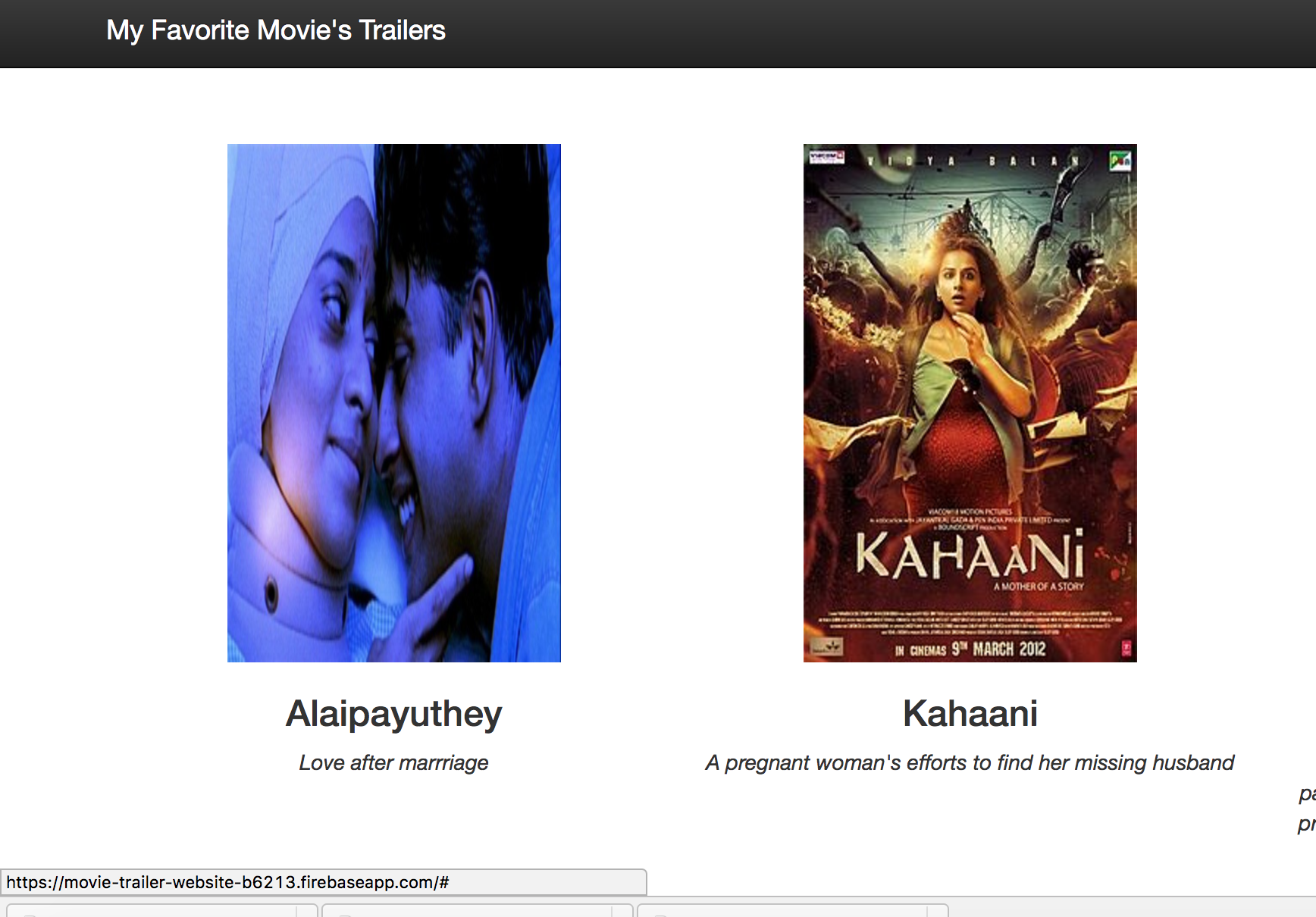This screenshot has width=1316, height=917.
Task: Click the first download's file icon
Action: [29, 914]
